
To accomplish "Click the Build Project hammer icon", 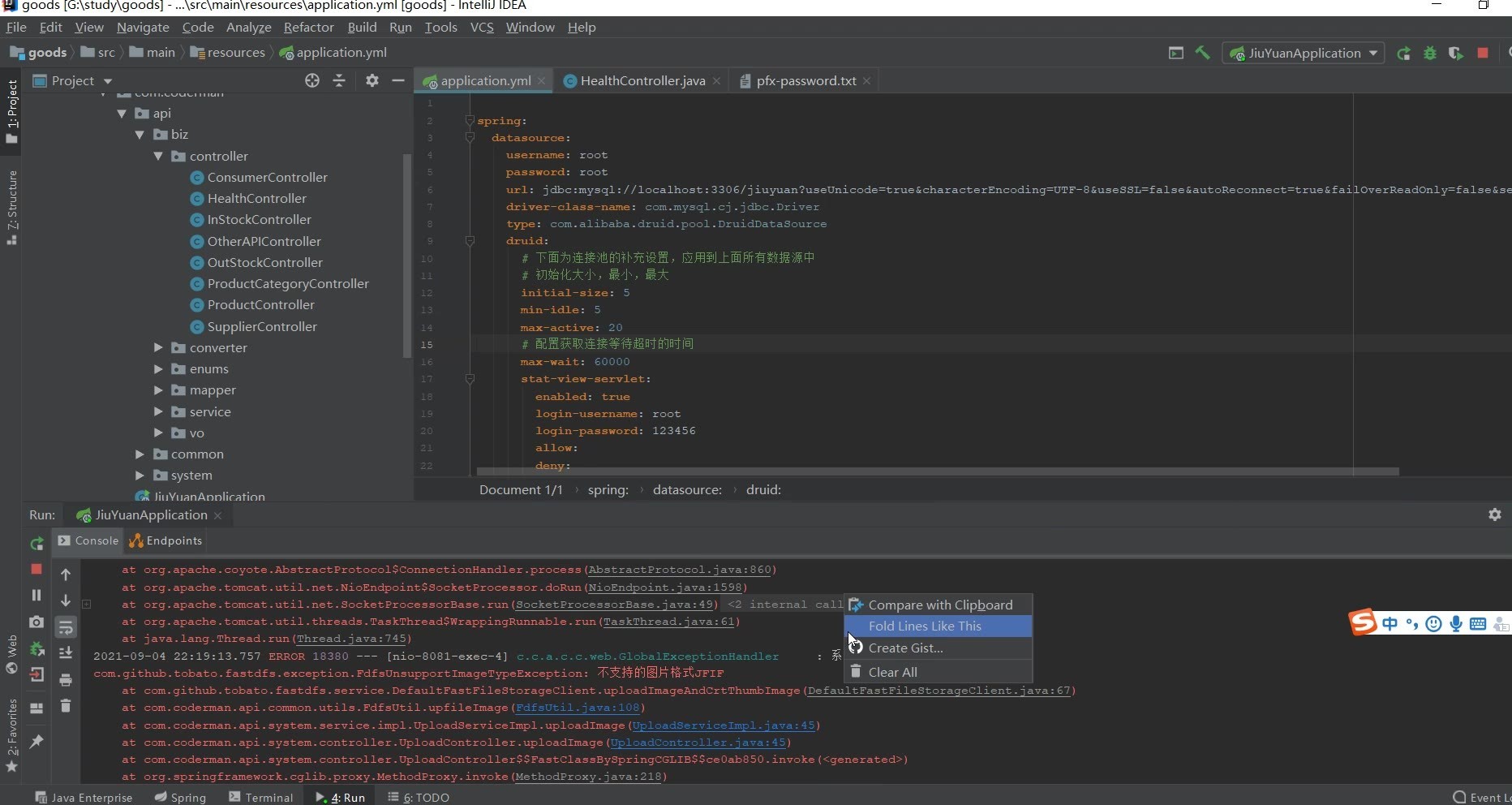I will point(1202,53).
